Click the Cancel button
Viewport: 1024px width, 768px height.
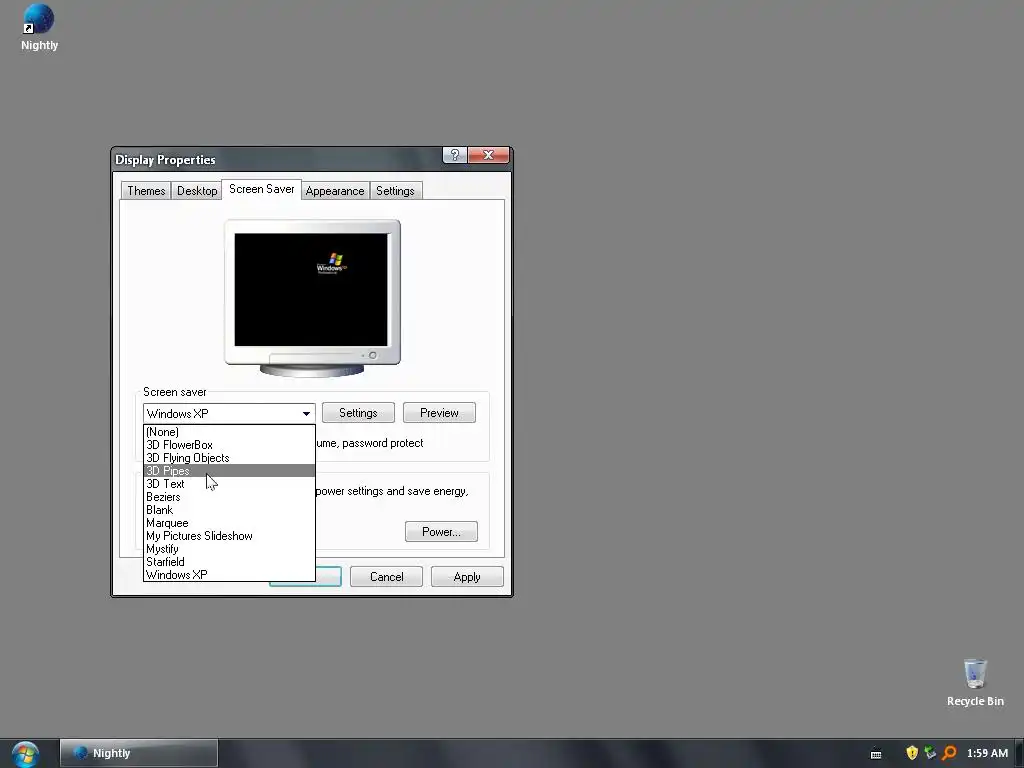(387, 577)
